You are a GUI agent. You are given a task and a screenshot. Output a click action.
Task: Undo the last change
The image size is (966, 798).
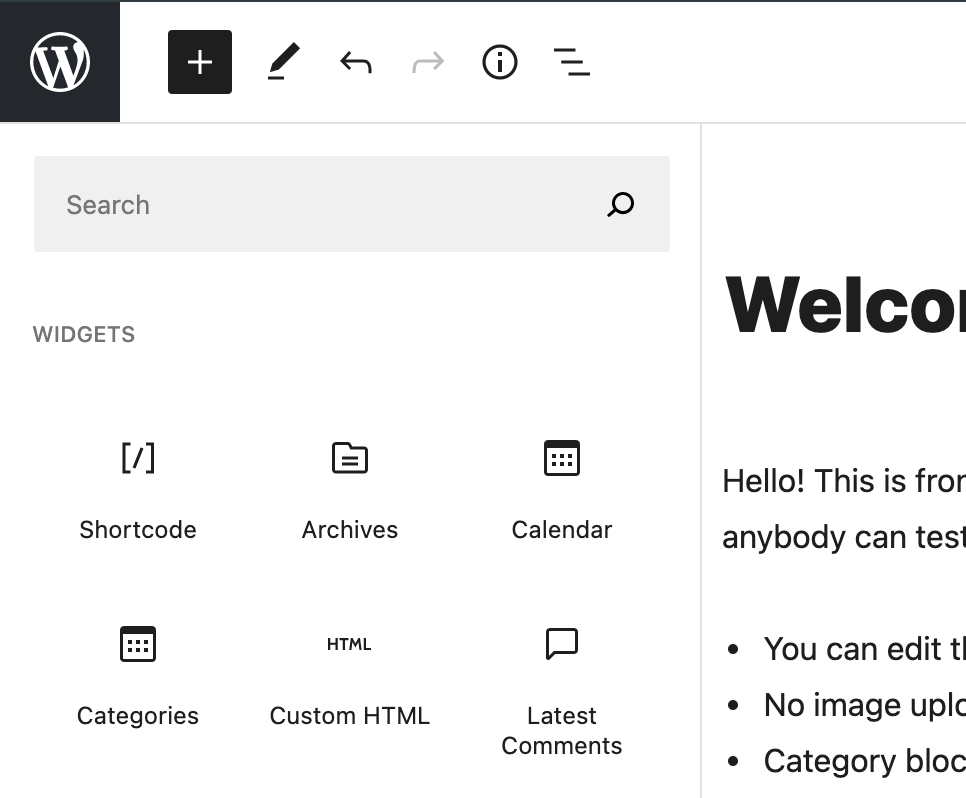355,62
